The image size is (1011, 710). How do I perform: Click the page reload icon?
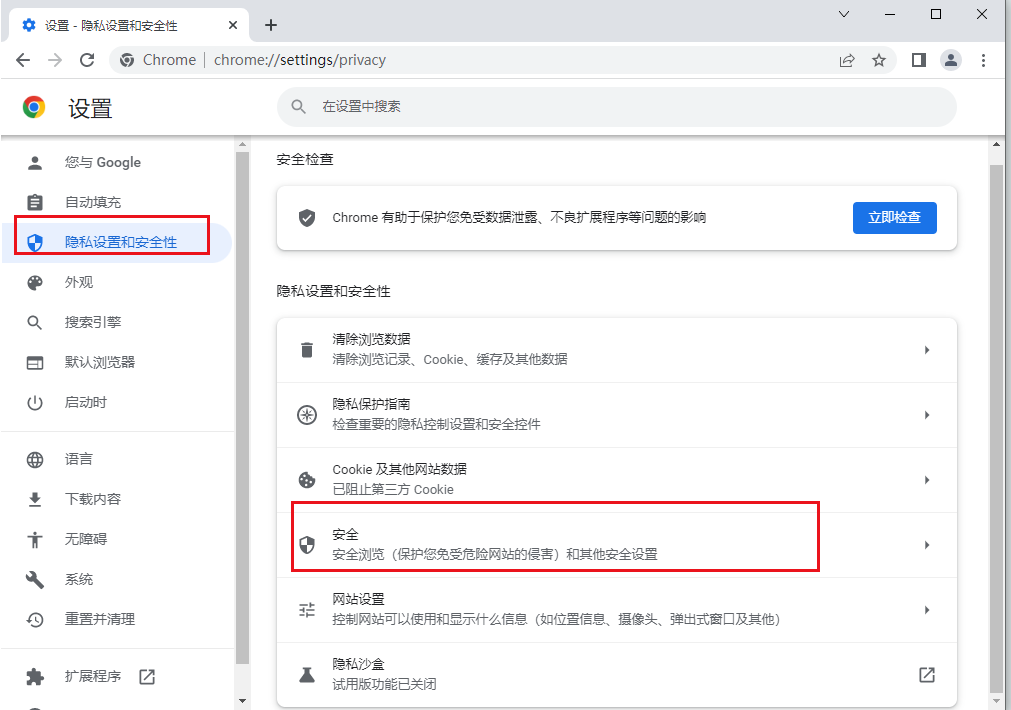(x=87, y=60)
